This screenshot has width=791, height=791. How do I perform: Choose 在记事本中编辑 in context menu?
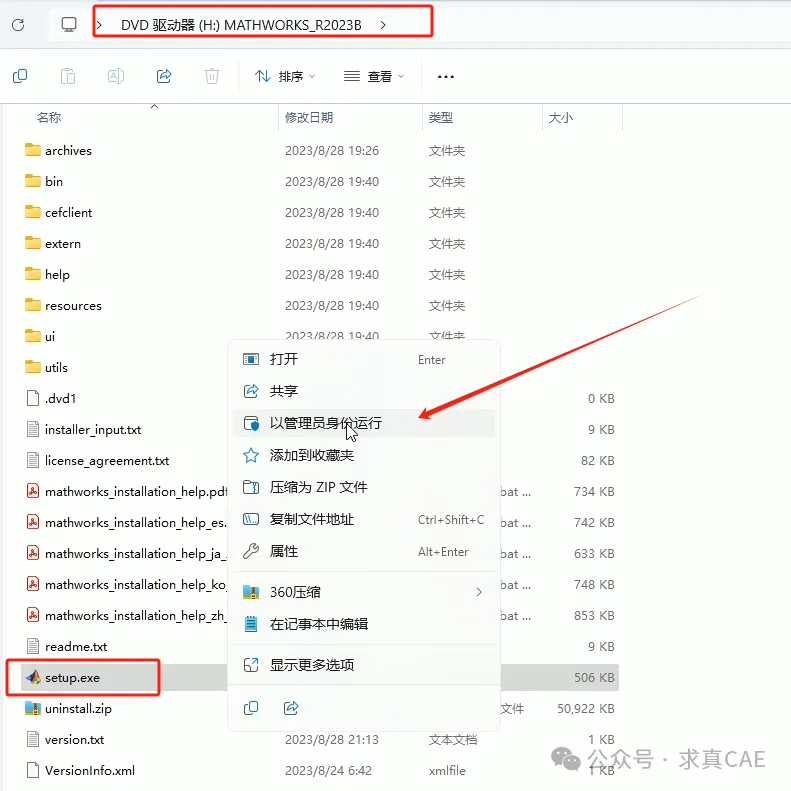coord(363,624)
